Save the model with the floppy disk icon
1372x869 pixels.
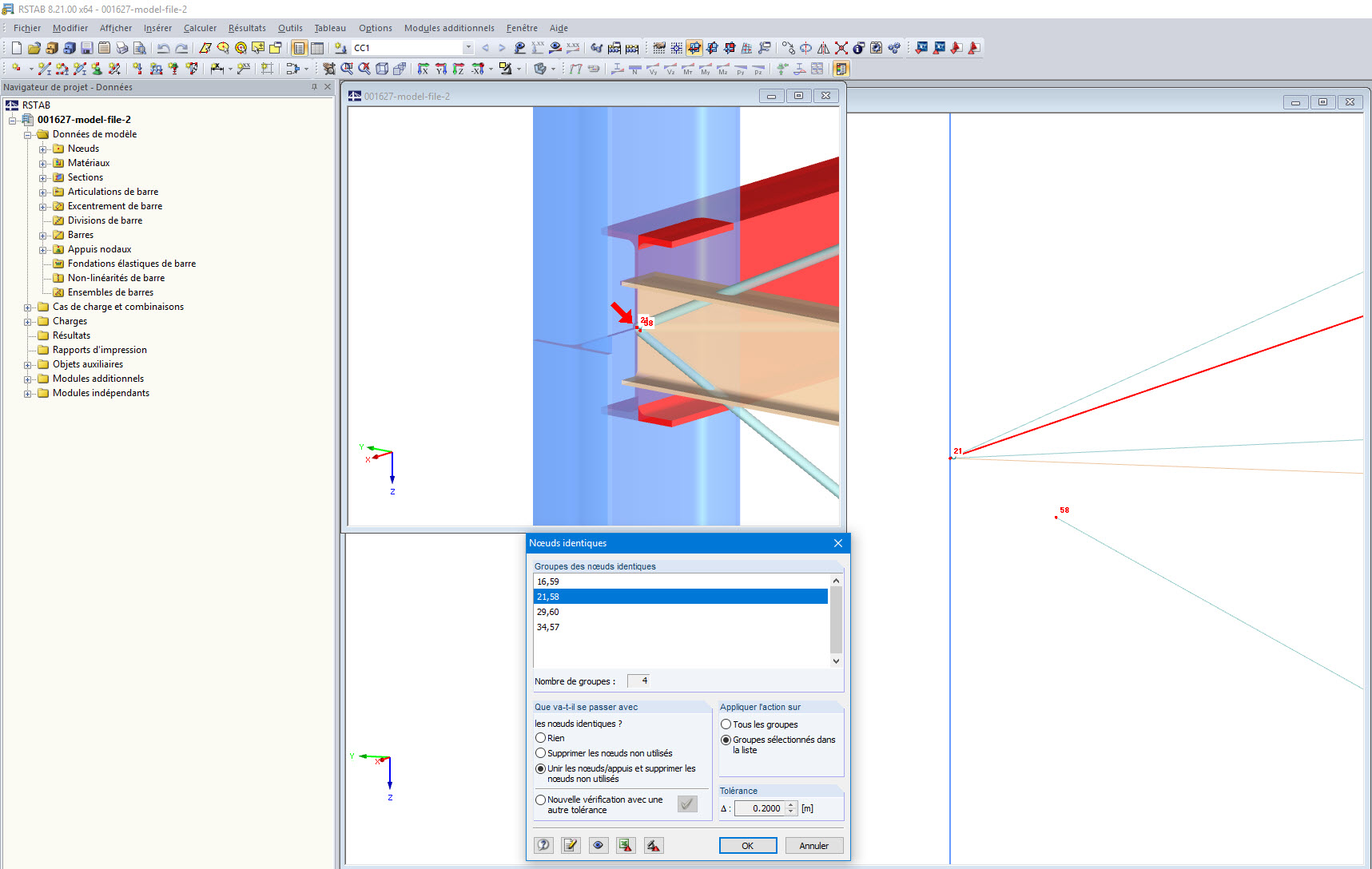click(x=86, y=48)
